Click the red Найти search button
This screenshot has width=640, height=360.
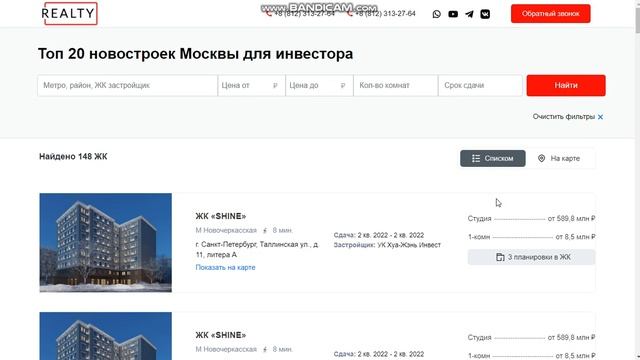coord(566,85)
